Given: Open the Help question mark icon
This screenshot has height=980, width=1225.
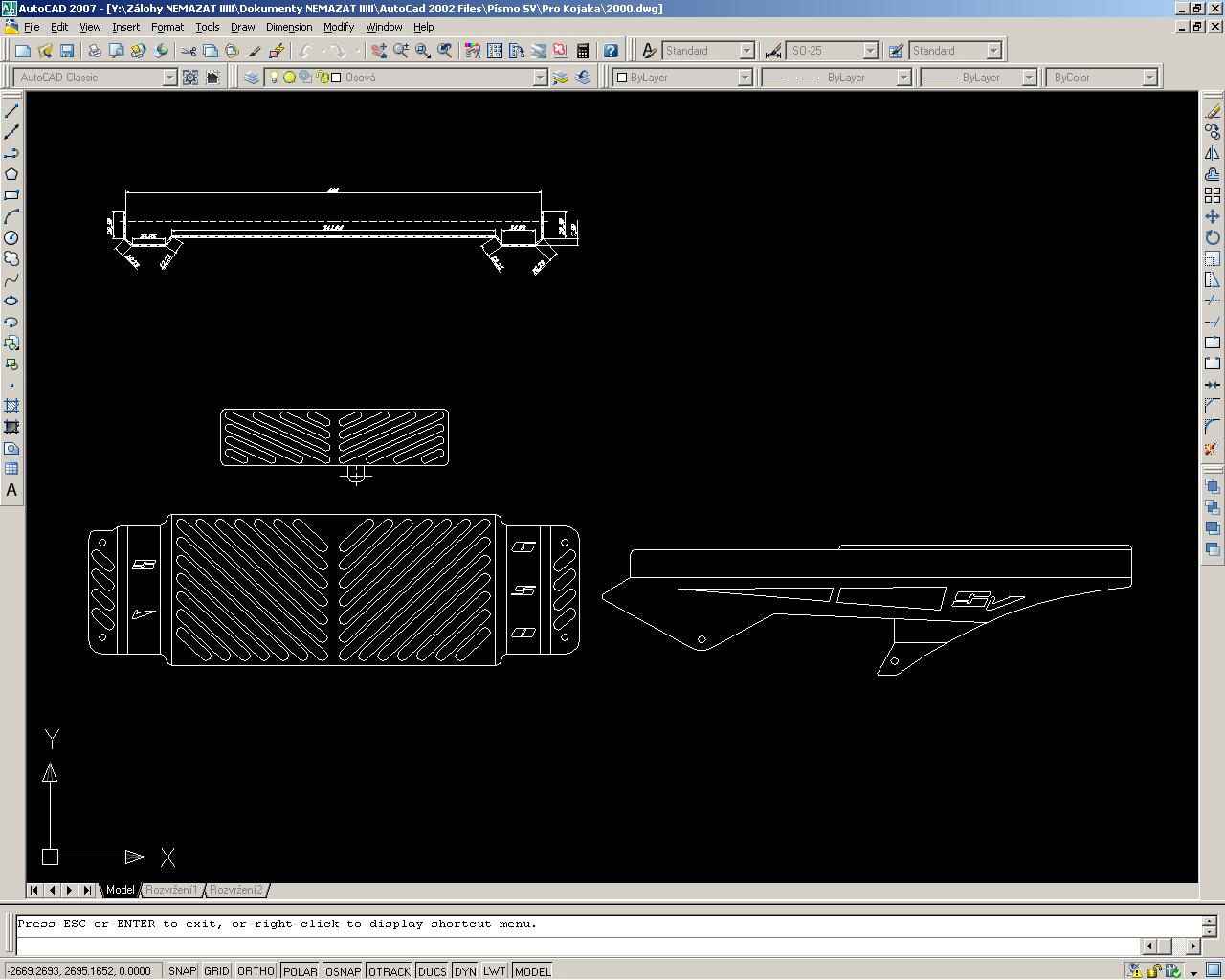Looking at the screenshot, I should (x=611, y=51).
